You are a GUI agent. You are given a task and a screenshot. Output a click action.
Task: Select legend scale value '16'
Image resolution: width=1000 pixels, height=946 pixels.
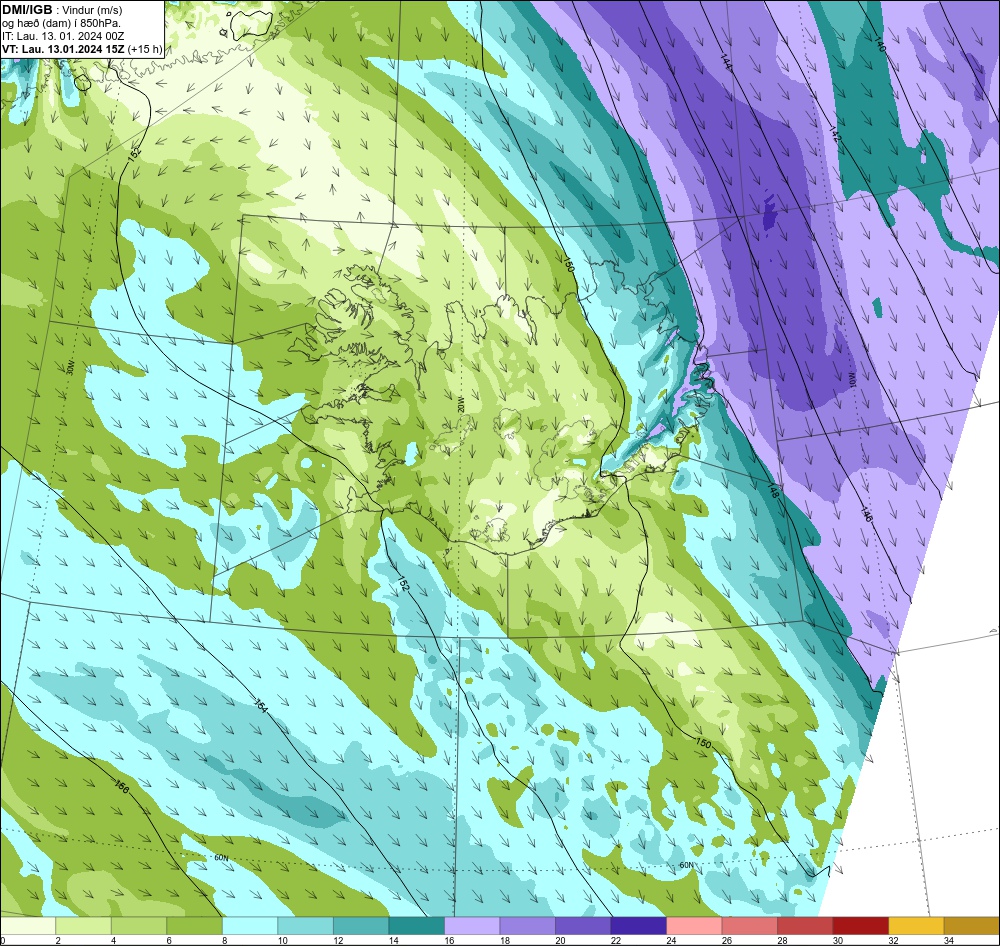(x=449, y=940)
